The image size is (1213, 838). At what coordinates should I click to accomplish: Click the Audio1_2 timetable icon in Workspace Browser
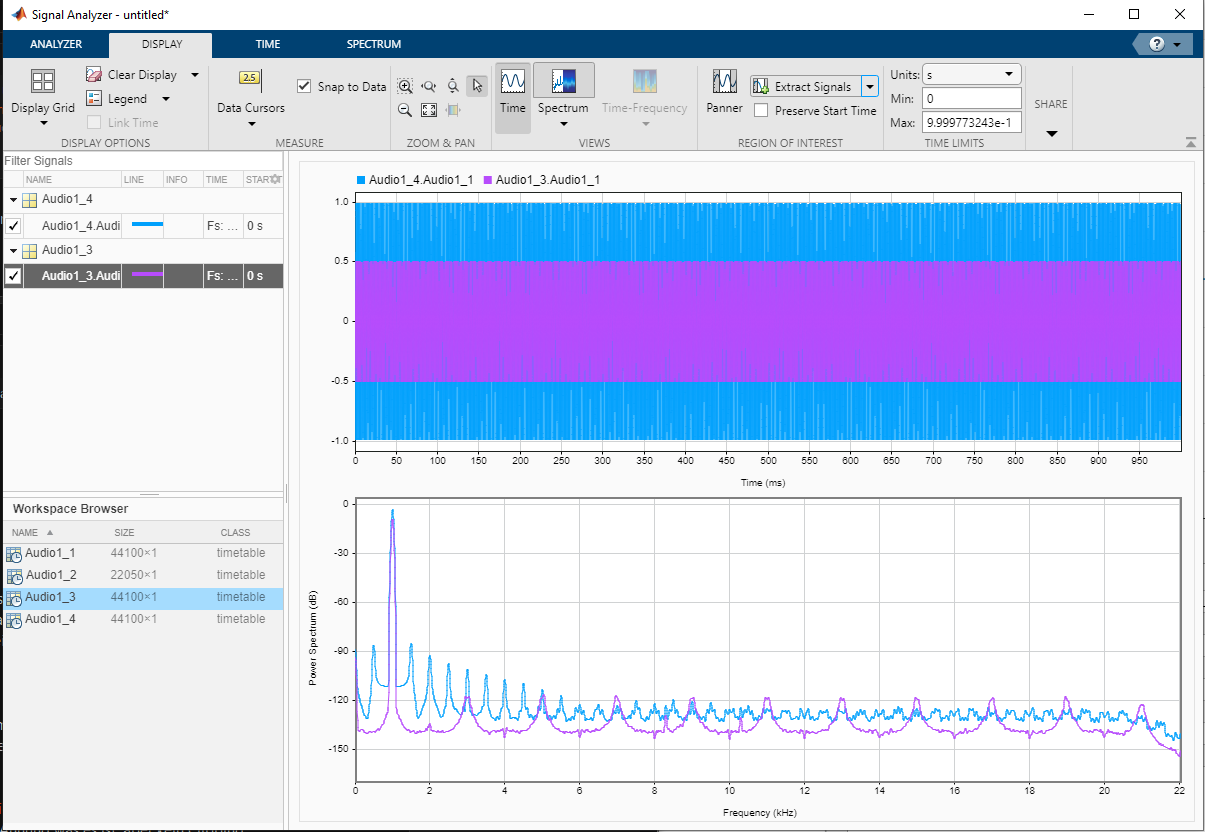[x=14, y=575]
